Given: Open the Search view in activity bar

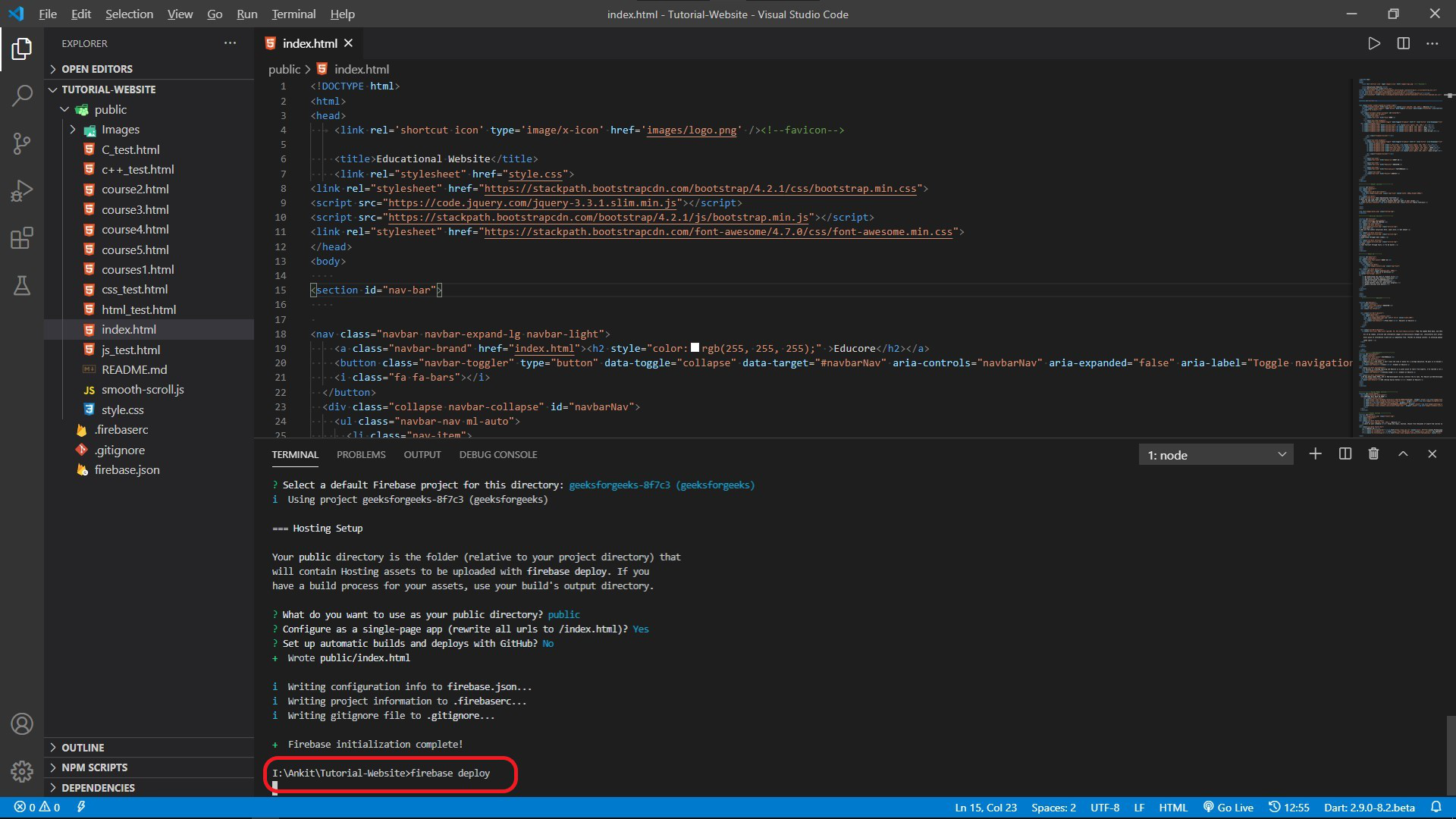Looking at the screenshot, I should click(x=22, y=96).
